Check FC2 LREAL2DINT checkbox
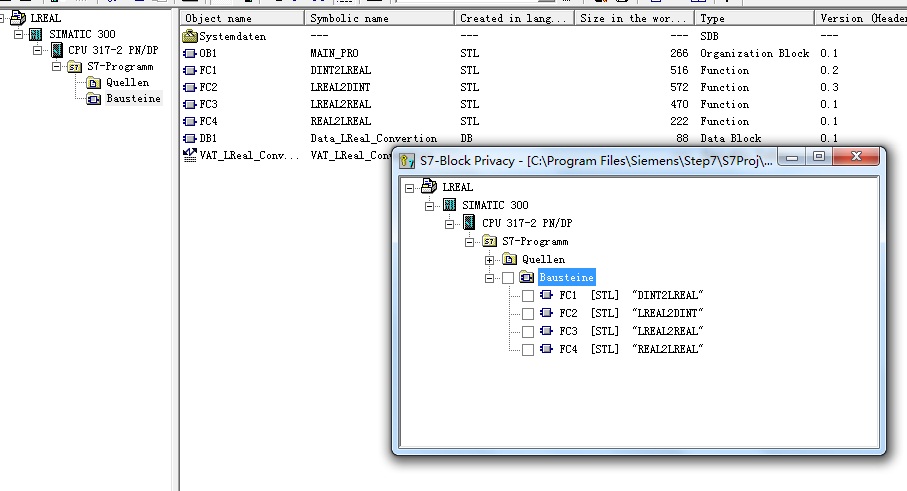The image size is (907, 491). coord(528,314)
